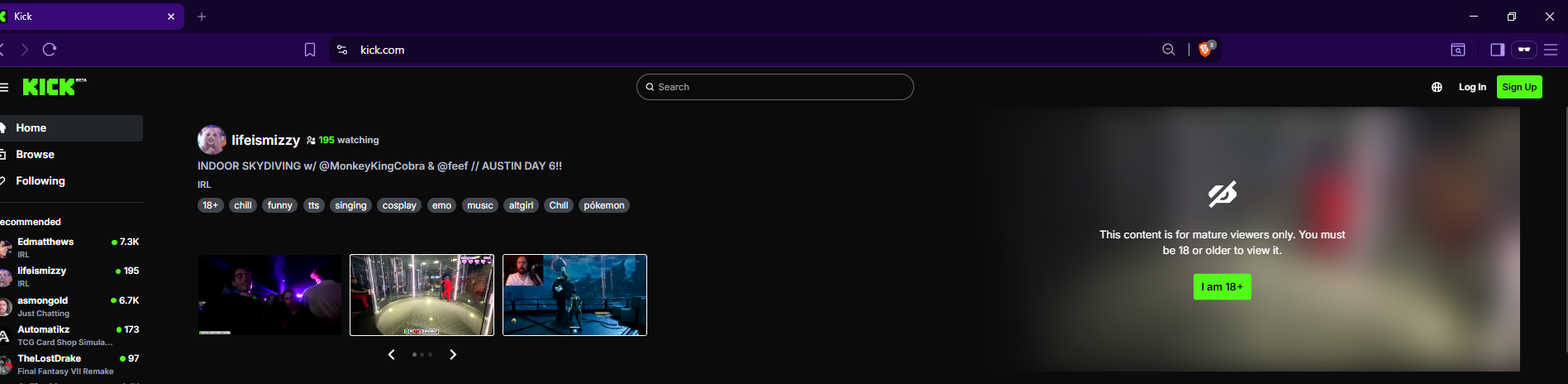
Task: Open the tab search icon in toolbar
Action: click(1458, 50)
